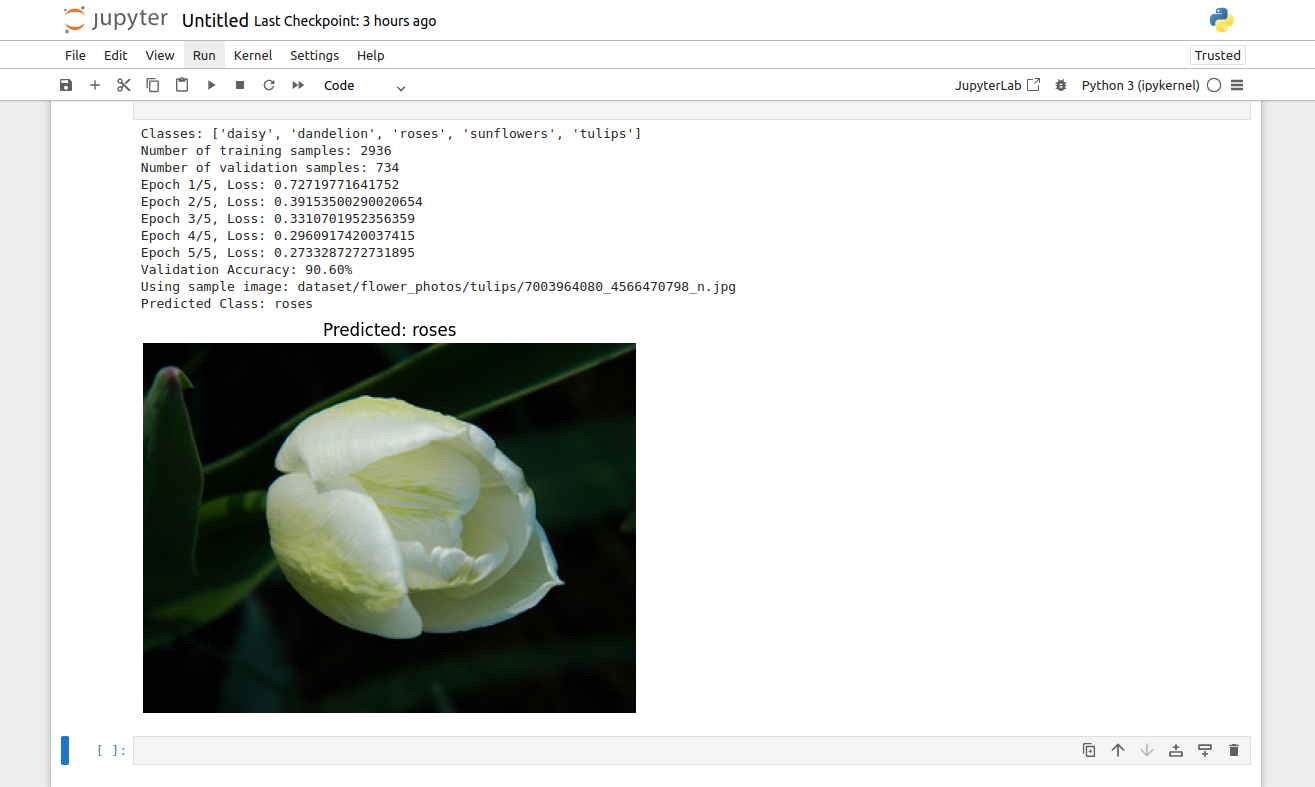Viewport: 1315px width, 787px height.
Task: Open the Kernel menu
Action: [253, 55]
